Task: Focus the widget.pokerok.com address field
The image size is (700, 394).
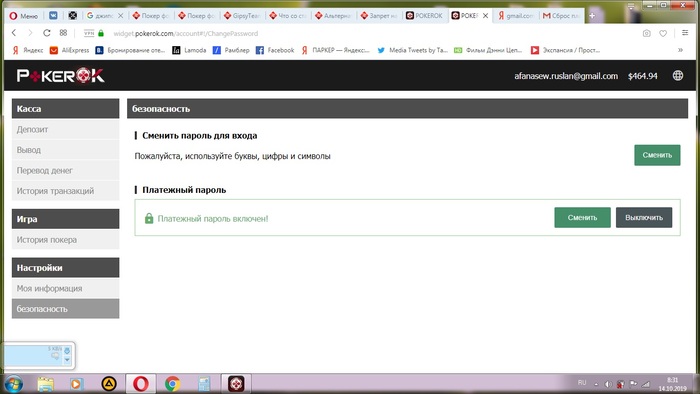Action: [x=186, y=33]
